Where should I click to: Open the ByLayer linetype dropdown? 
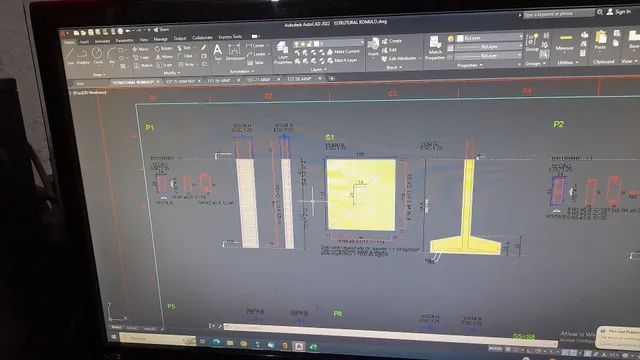click(489, 55)
